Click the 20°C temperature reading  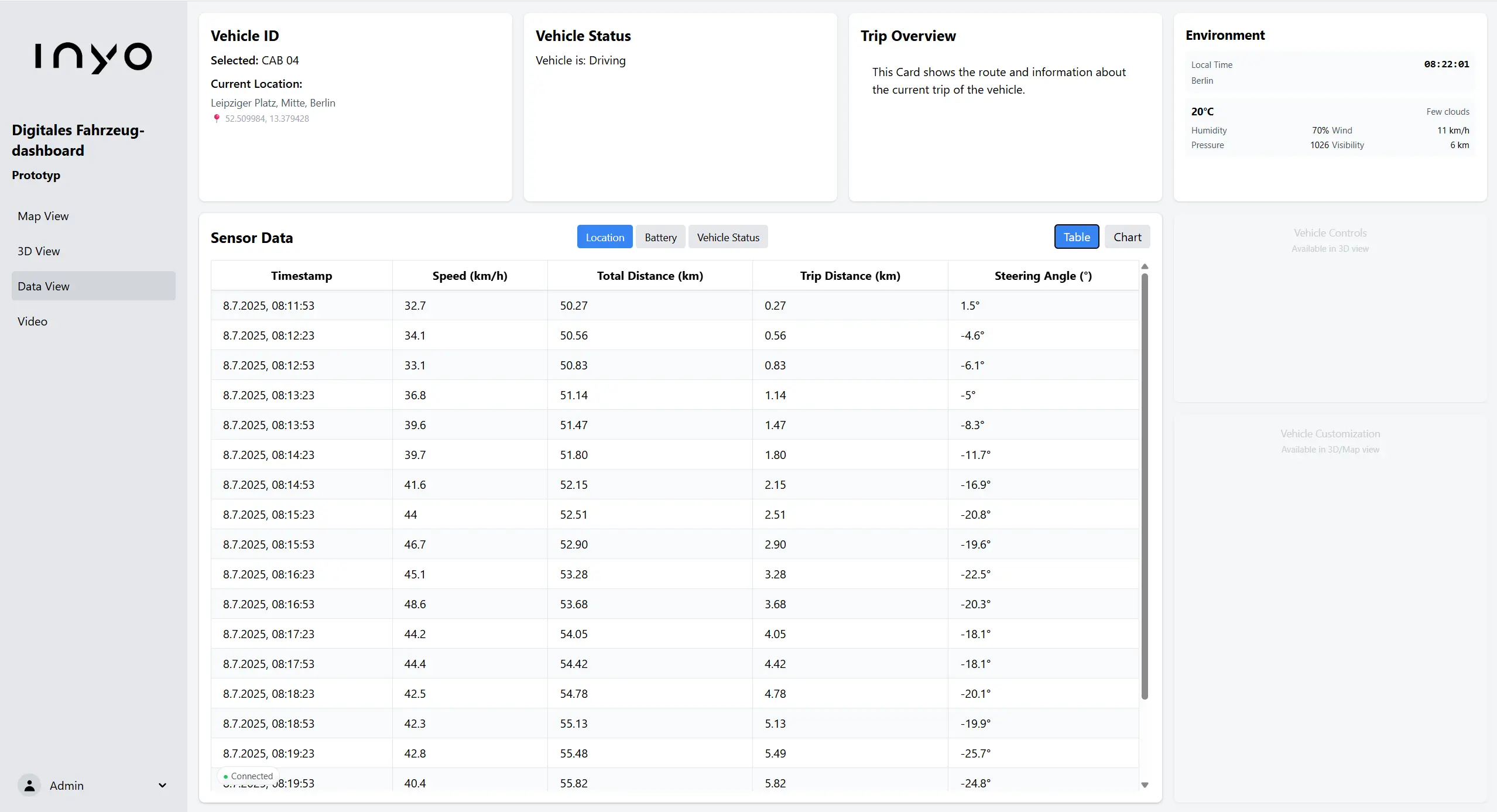point(1203,111)
